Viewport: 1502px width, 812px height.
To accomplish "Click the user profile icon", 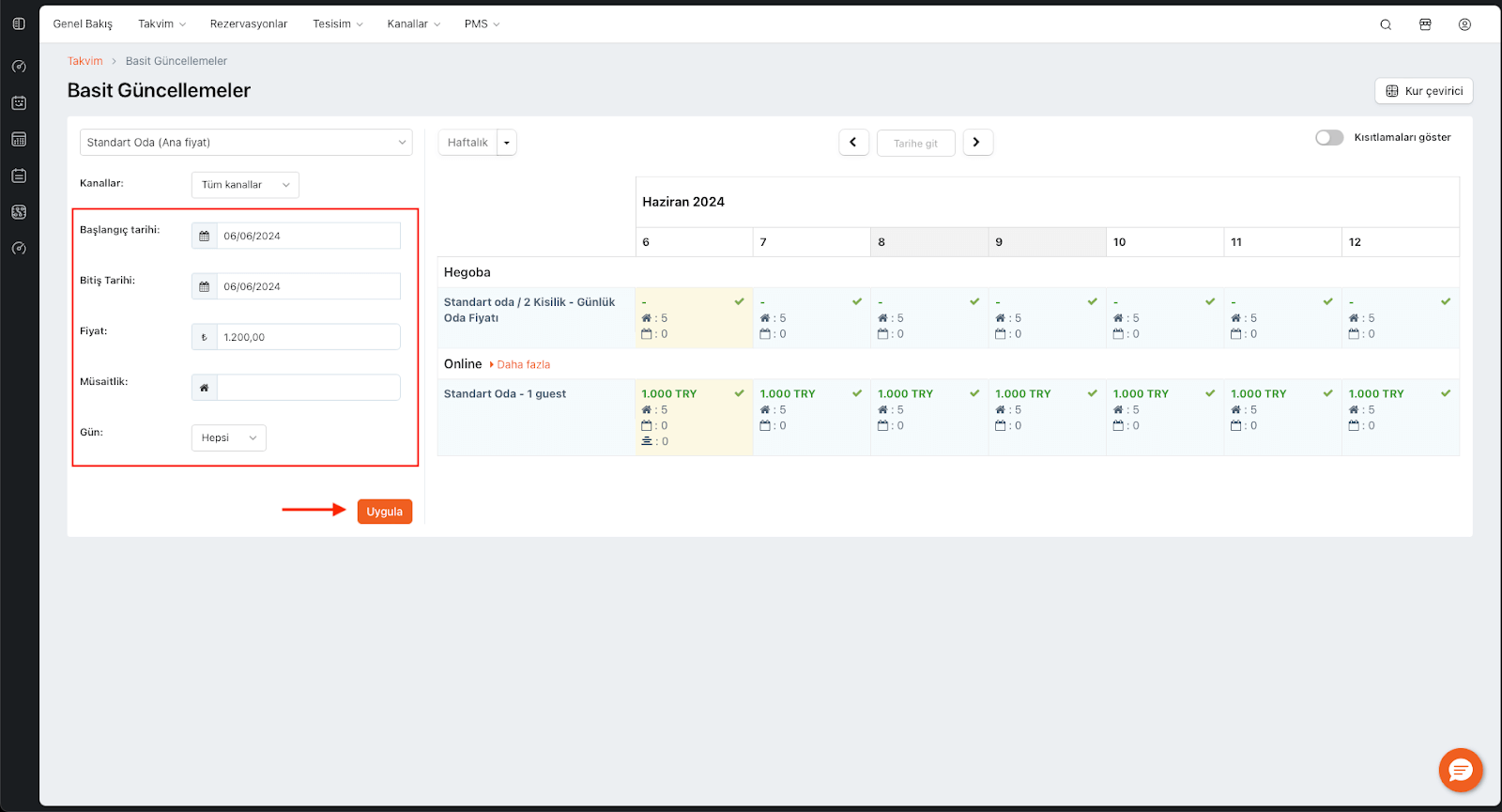I will click(x=1464, y=24).
